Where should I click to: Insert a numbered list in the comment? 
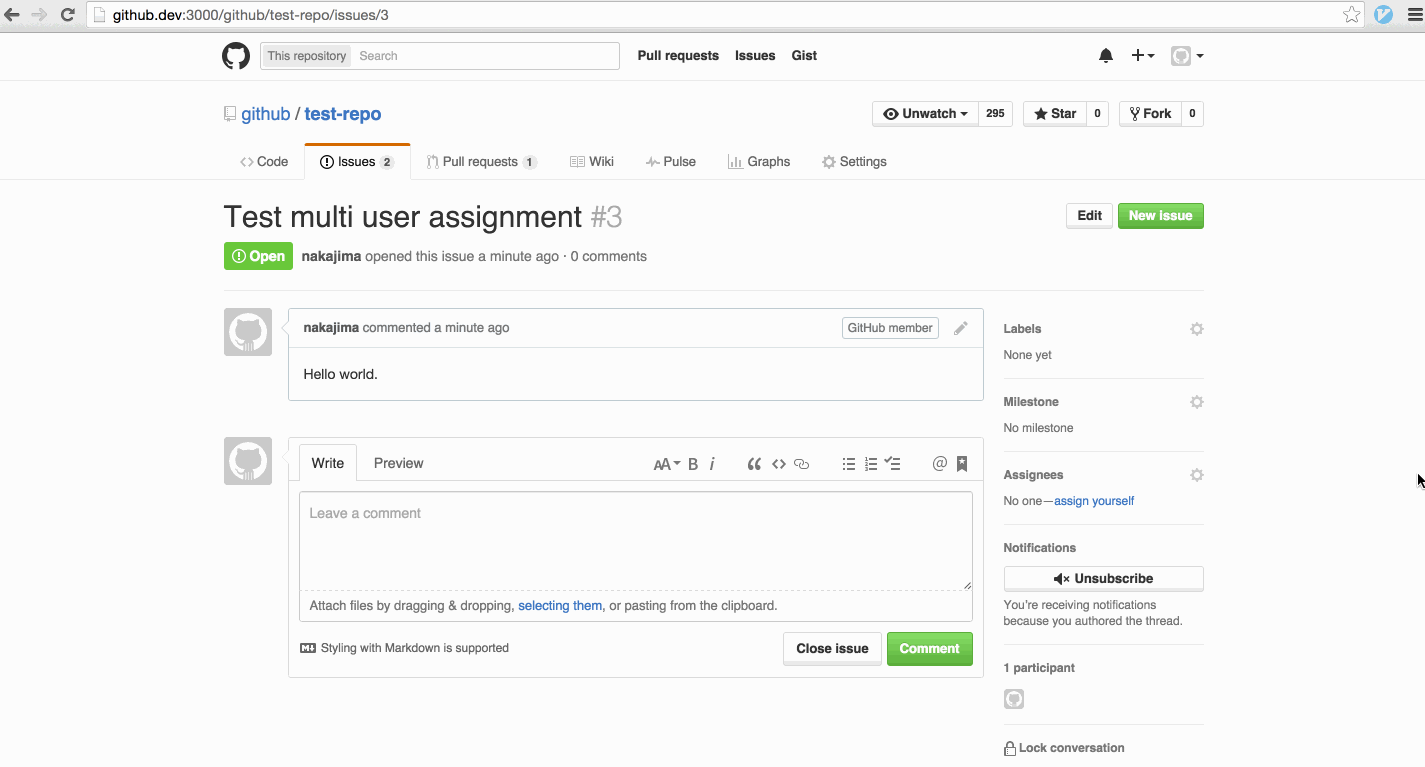[870, 463]
